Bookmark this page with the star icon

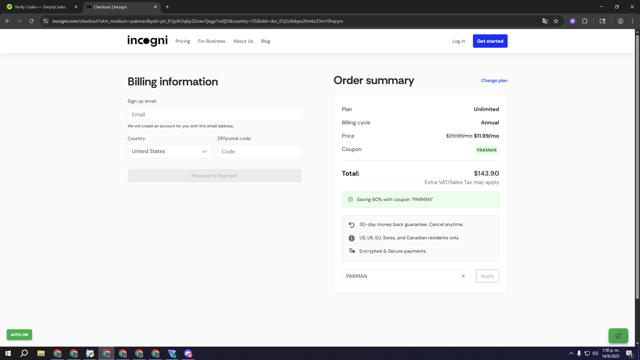click(556, 21)
